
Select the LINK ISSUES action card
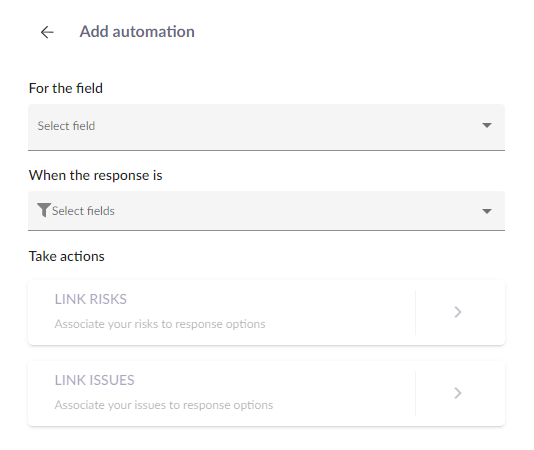tap(266, 393)
